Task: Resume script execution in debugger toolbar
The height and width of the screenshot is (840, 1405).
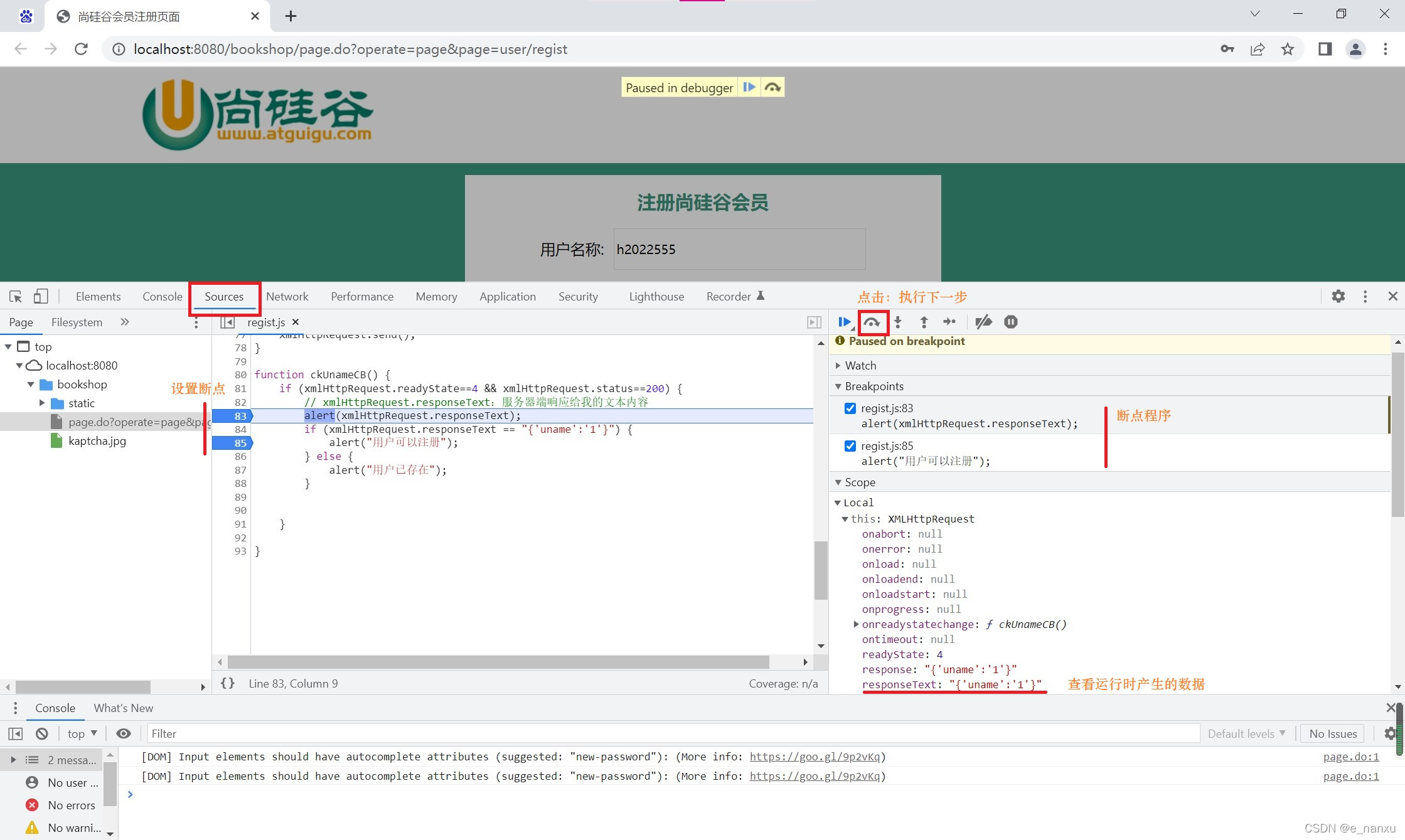Action: pos(844,322)
